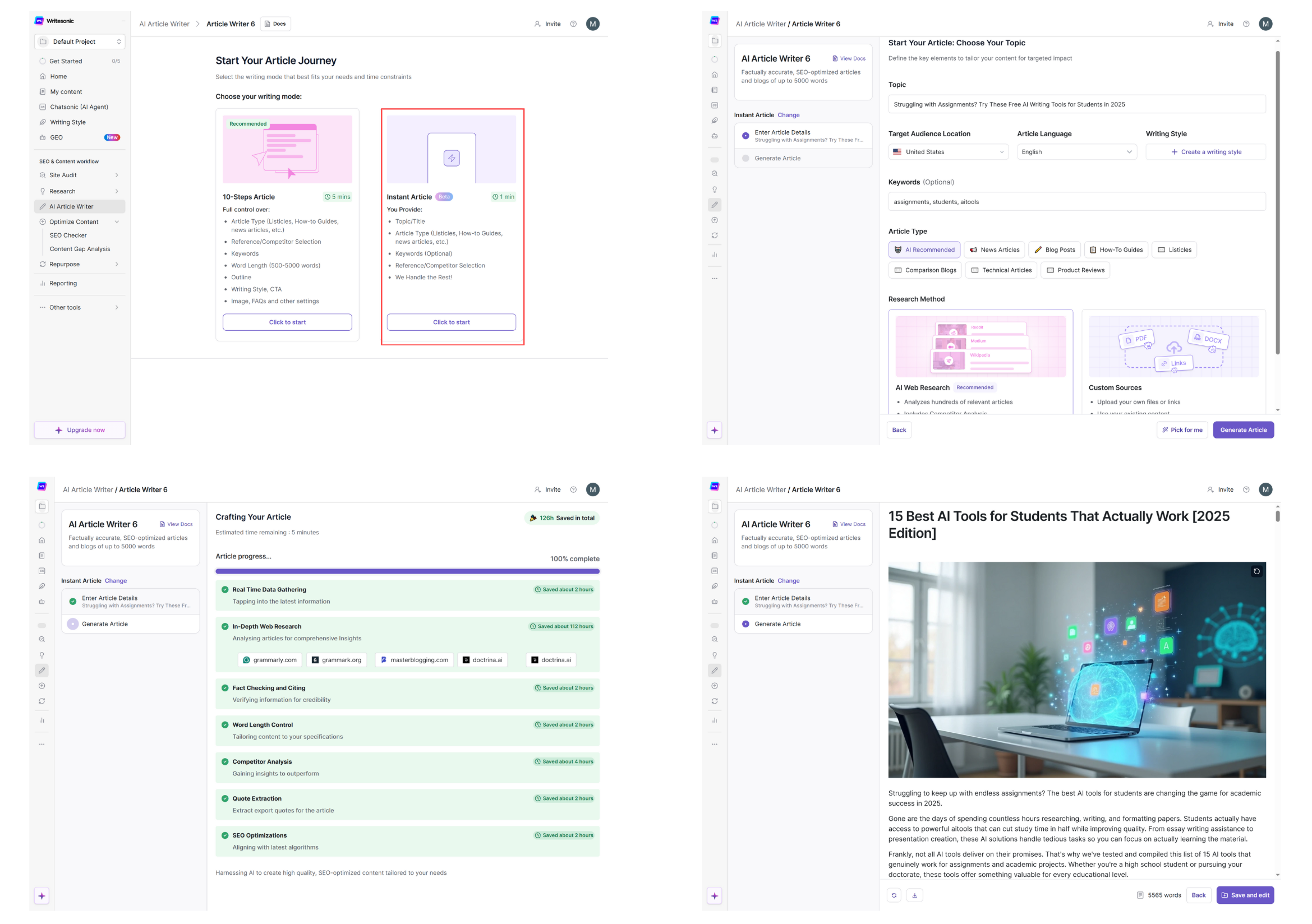
Task: Click the Pick for me magic wand button
Action: point(1182,430)
